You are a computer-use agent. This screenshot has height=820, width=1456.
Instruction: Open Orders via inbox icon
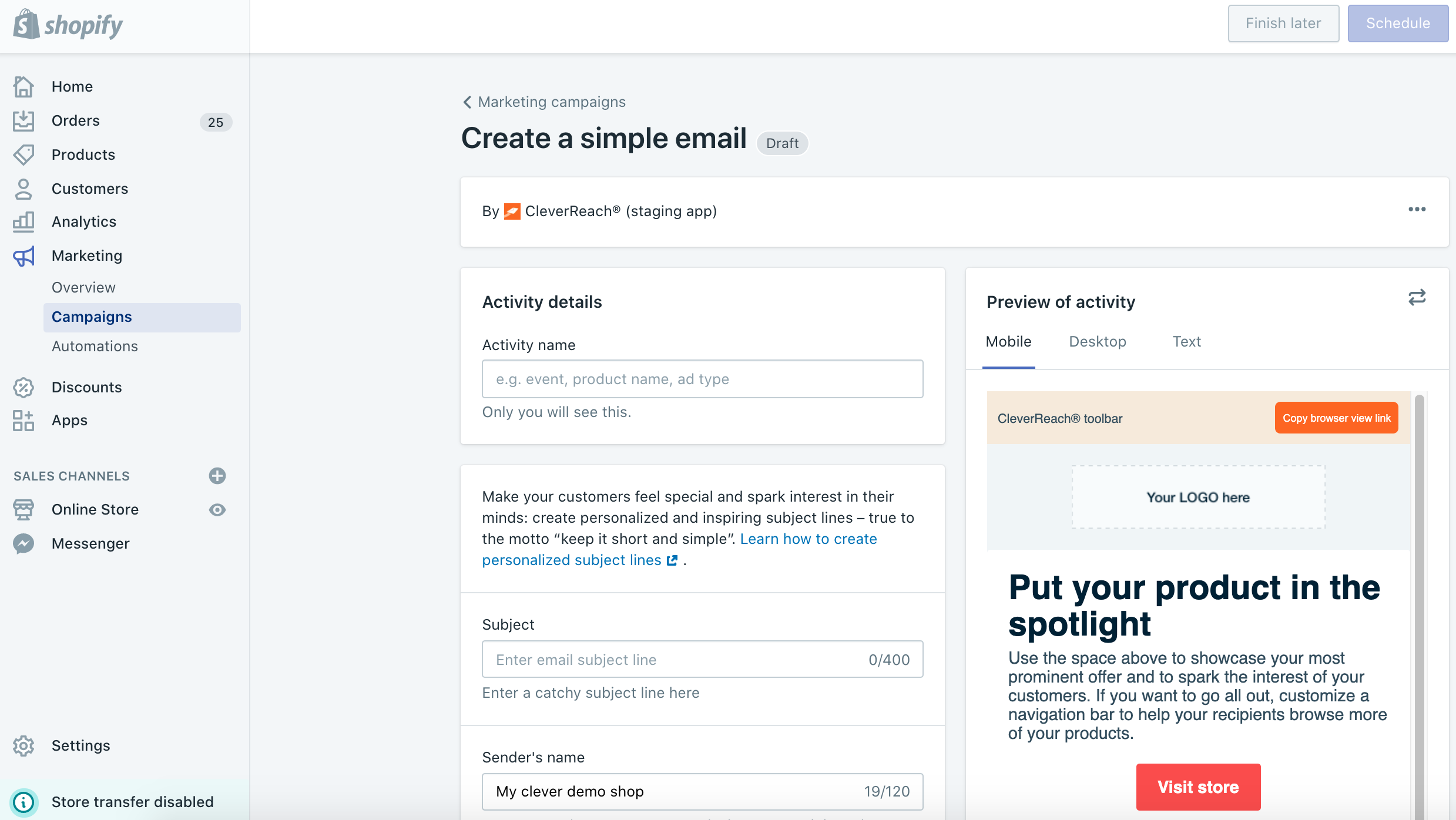tap(24, 121)
